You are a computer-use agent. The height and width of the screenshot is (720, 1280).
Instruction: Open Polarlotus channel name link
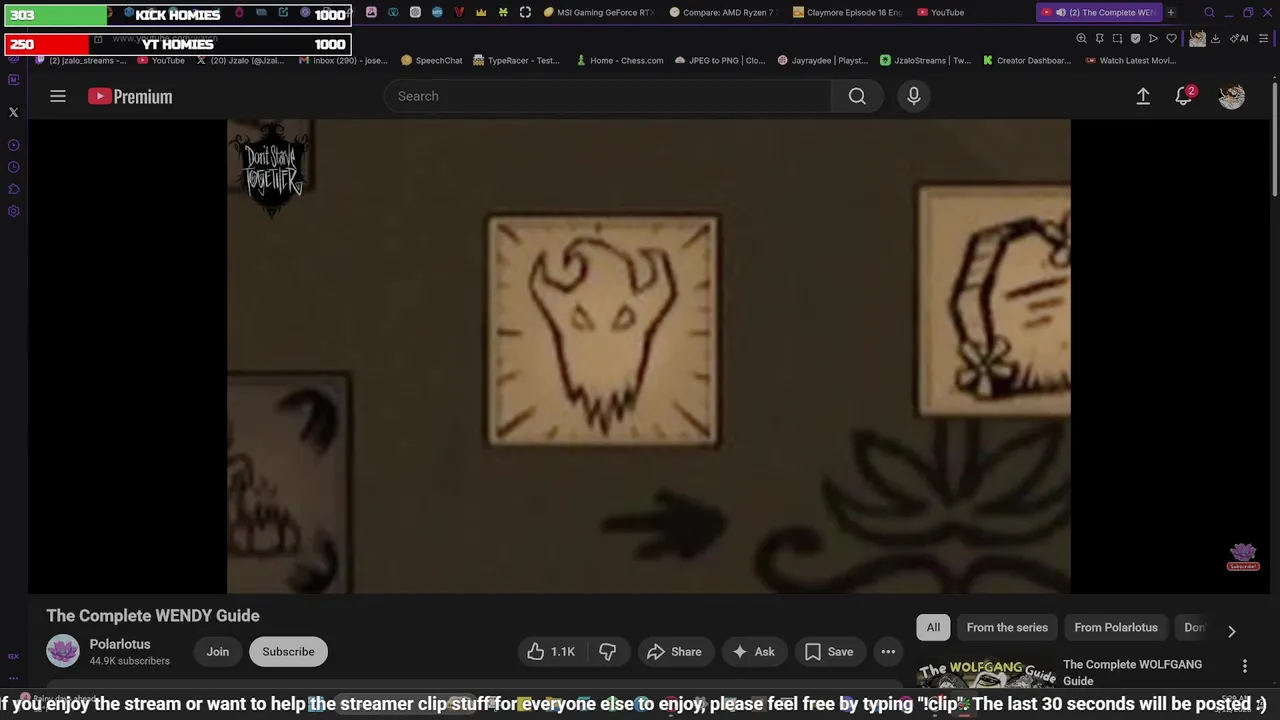(x=120, y=644)
